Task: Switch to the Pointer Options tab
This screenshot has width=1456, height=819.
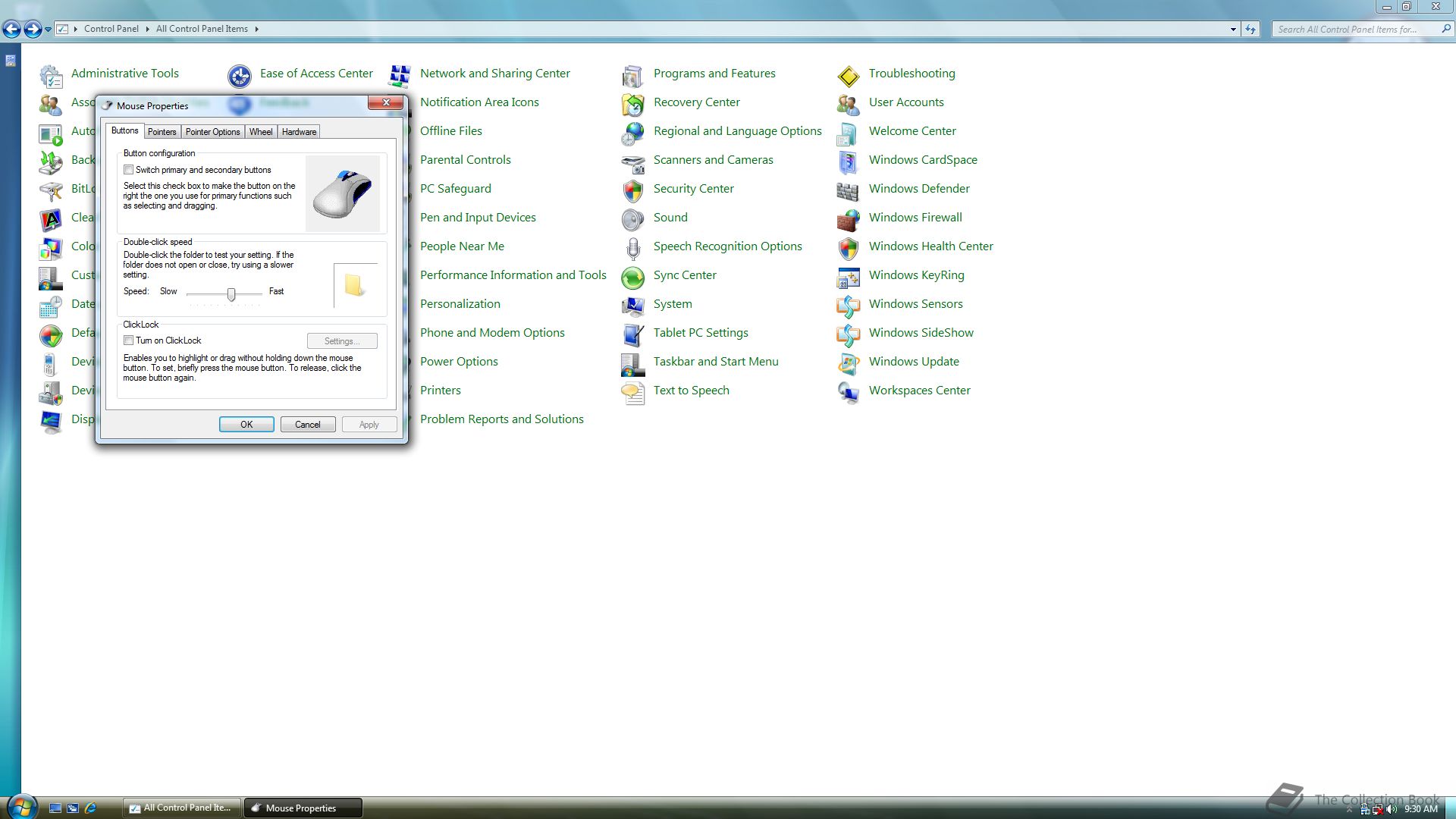Action: tap(212, 132)
